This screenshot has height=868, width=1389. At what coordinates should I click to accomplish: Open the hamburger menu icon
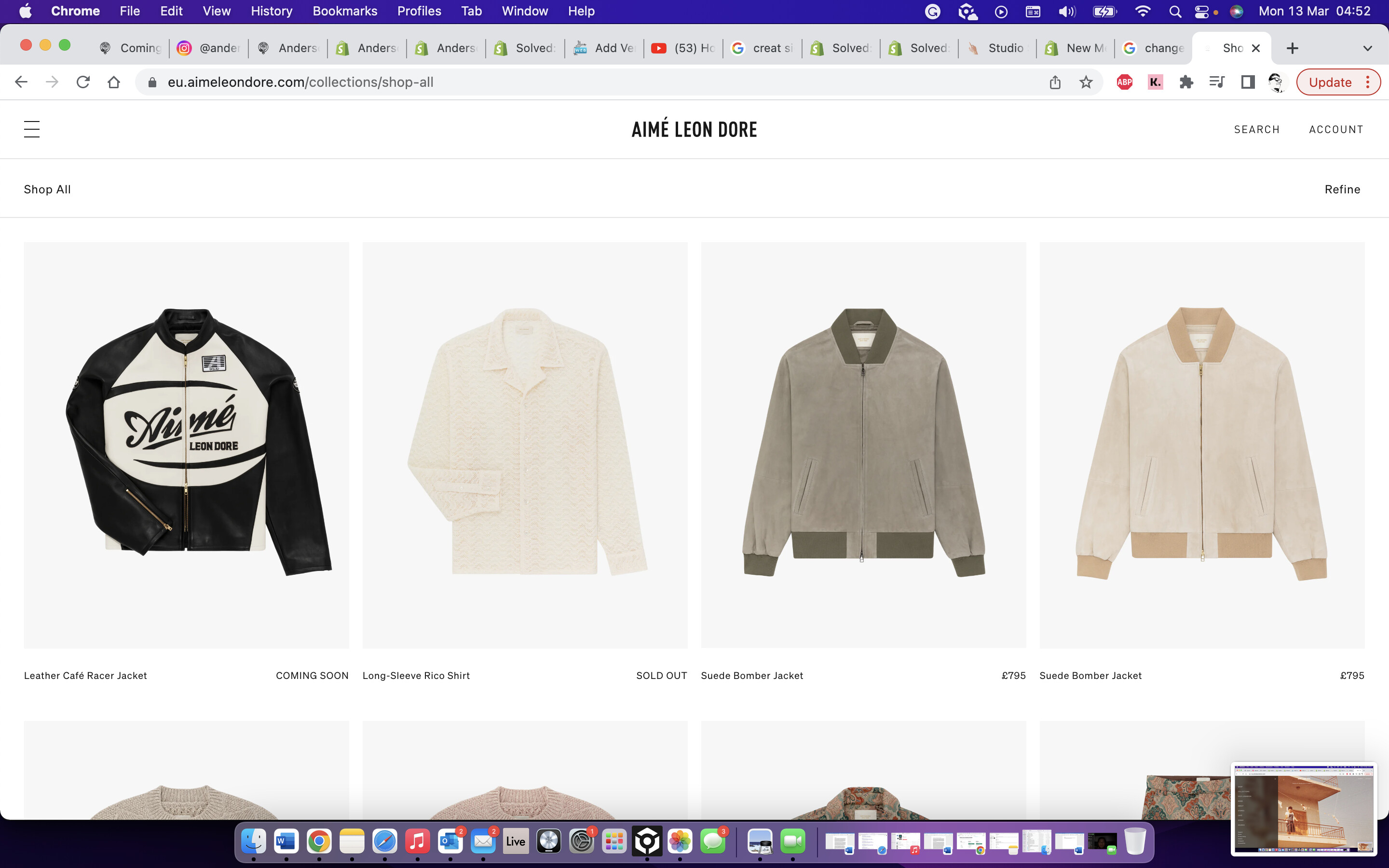pos(31,129)
